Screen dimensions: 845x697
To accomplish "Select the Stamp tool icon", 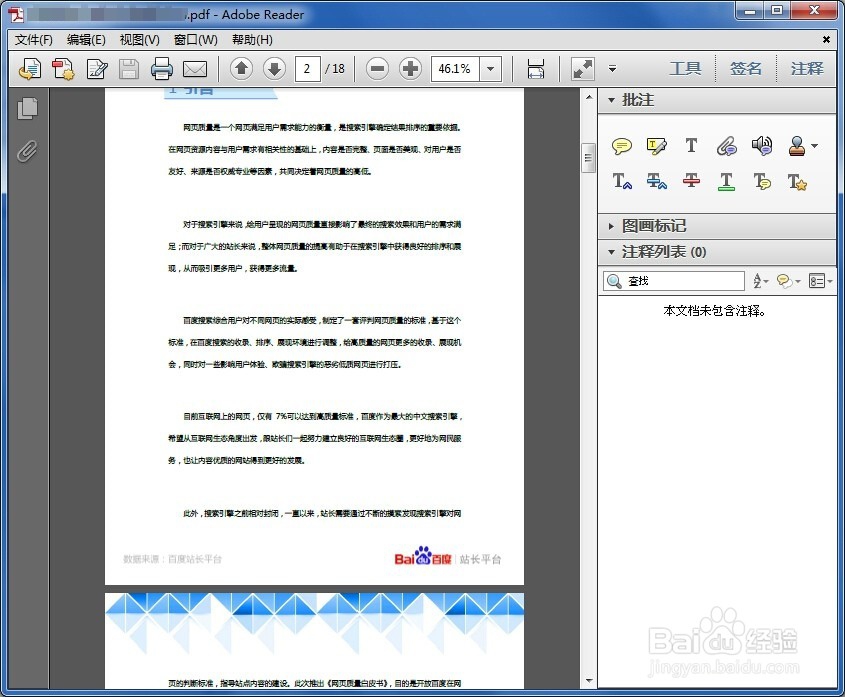I will (796, 146).
